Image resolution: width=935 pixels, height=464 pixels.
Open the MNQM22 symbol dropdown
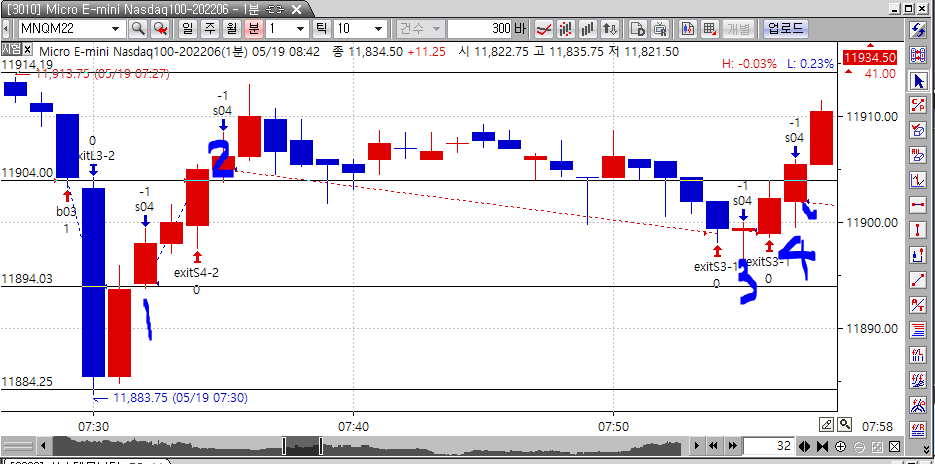click(x=116, y=28)
